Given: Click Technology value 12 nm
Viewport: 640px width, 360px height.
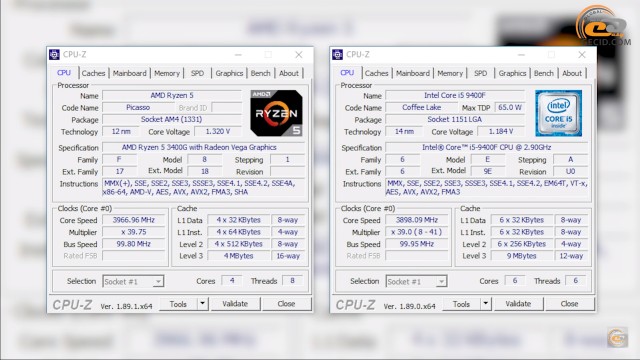Looking at the screenshot, I should (121, 131).
